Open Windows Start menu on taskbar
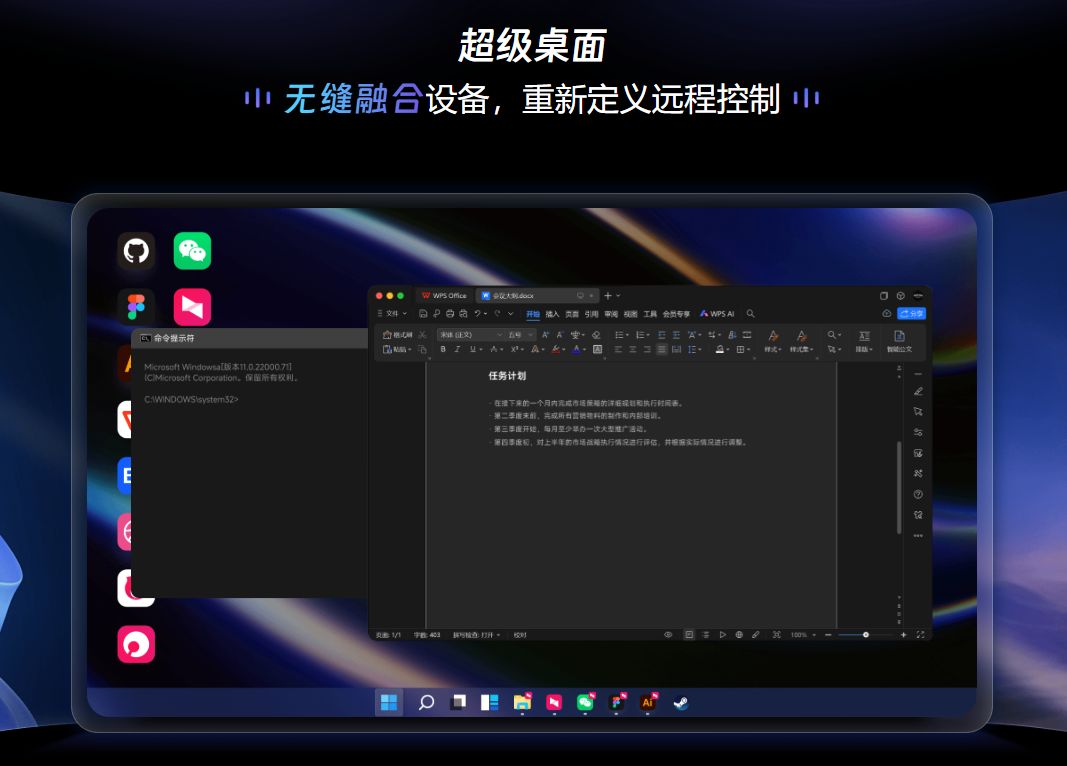Screen dimensions: 1067x766 coord(389,702)
